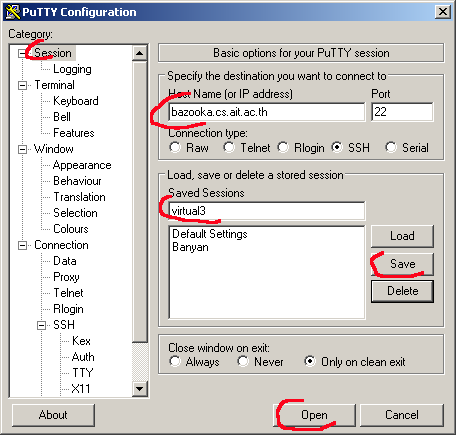This screenshot has height=435, width=456.
Task: Click the Host Name input field
Action: [x=267, y=112]
